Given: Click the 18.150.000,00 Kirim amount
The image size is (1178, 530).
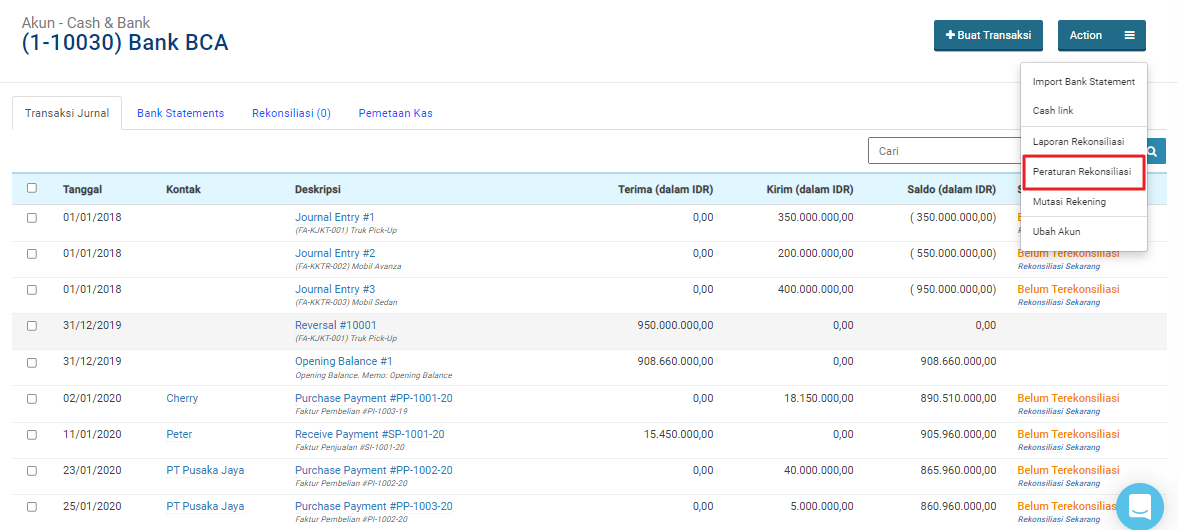Looking at the screenshot, I should tap(819, 398).
